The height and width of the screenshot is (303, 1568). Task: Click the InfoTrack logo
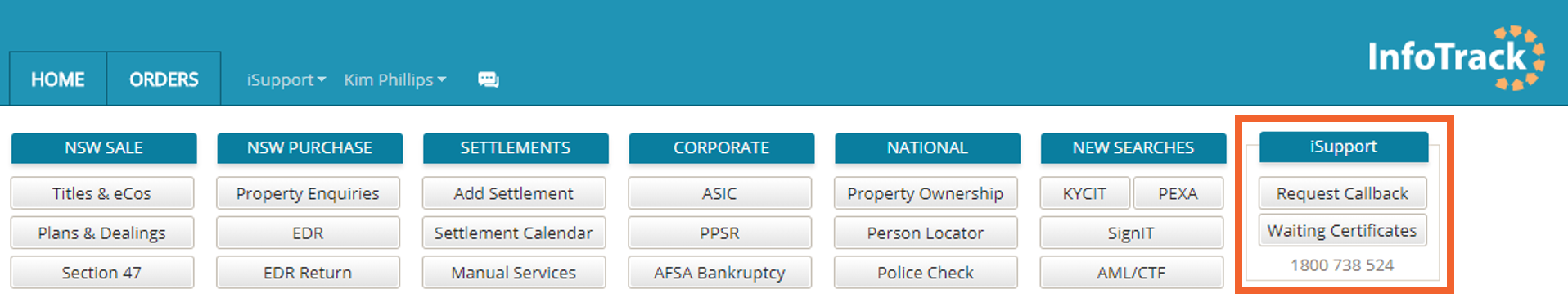pos(1456,57)
